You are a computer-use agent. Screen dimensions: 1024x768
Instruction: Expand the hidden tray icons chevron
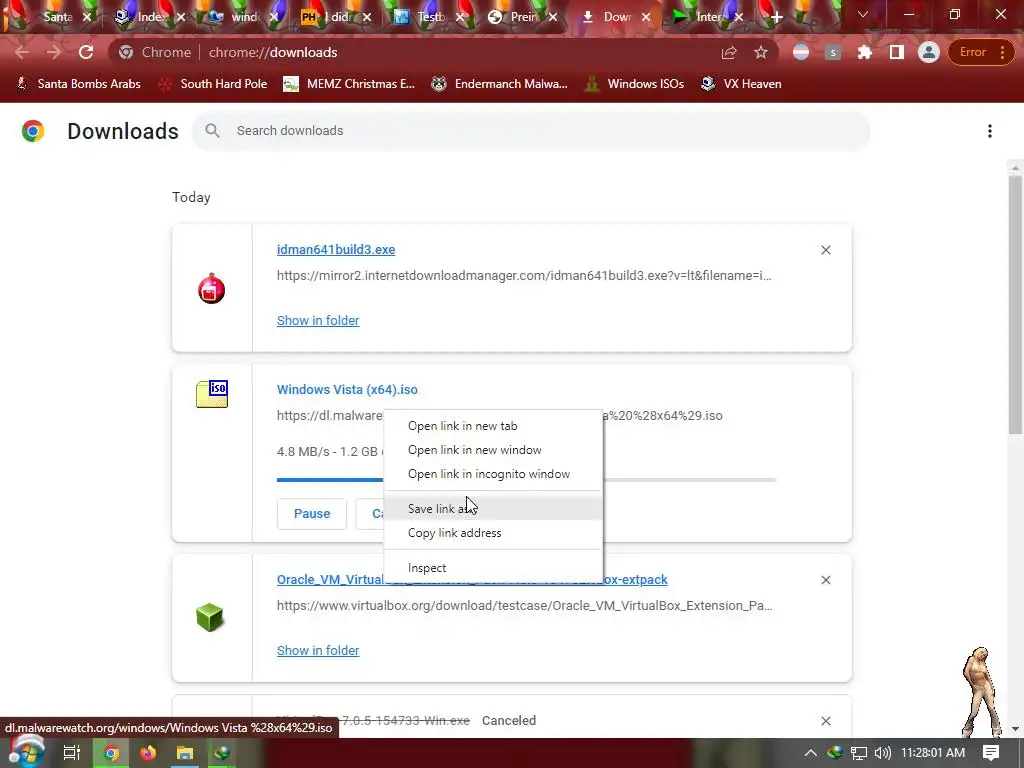coord(810,753)
